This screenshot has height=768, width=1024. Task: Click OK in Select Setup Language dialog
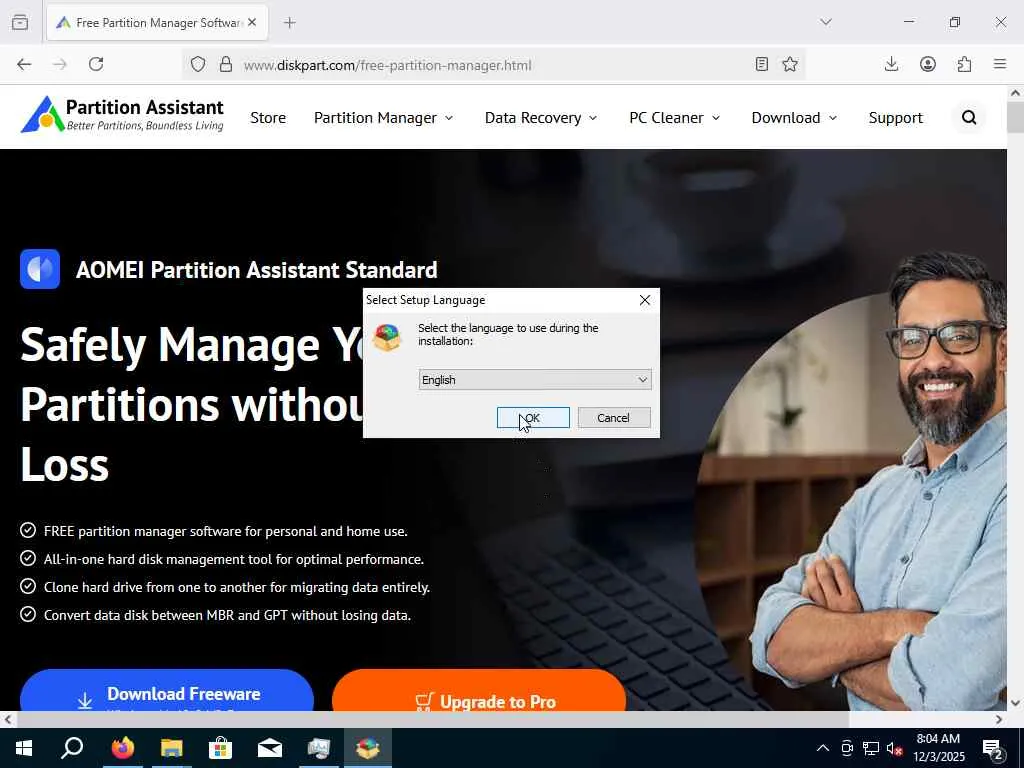pyautogui.click(x=533, y=418)
